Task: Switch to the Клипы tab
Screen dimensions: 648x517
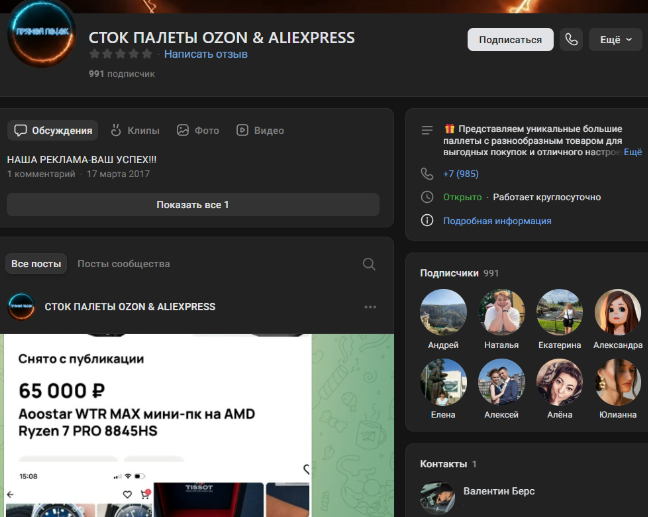Action: click(x=135, y=131)
